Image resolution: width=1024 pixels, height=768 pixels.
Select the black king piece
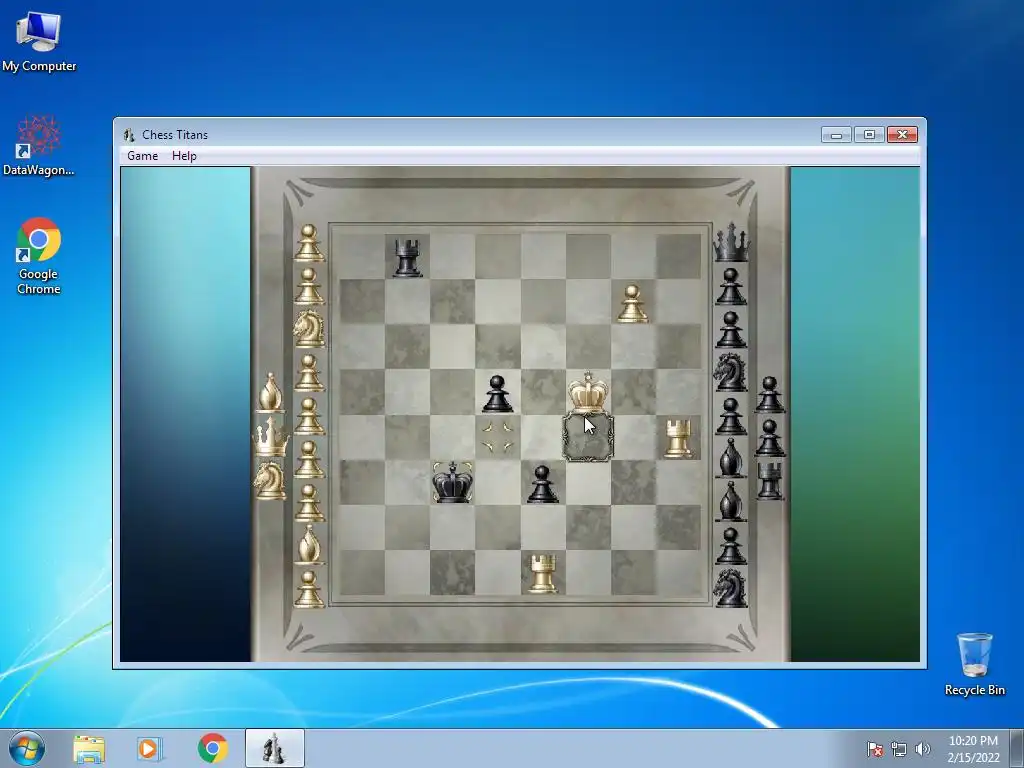453,481
